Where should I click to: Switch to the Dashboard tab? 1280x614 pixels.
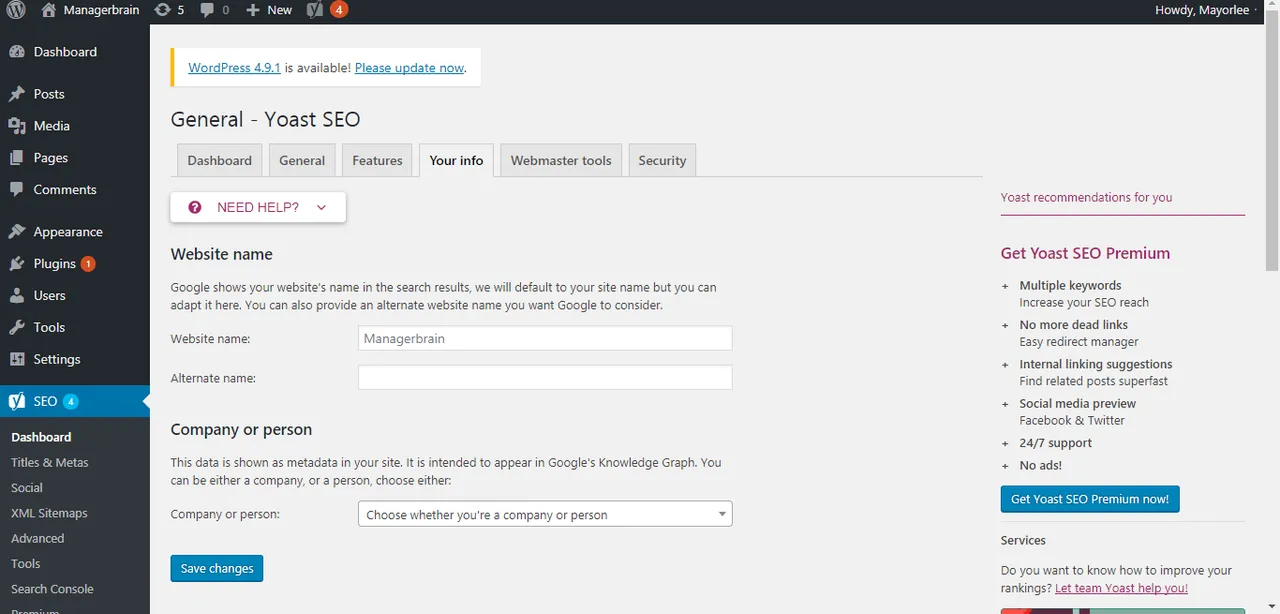tap(220, 160)
